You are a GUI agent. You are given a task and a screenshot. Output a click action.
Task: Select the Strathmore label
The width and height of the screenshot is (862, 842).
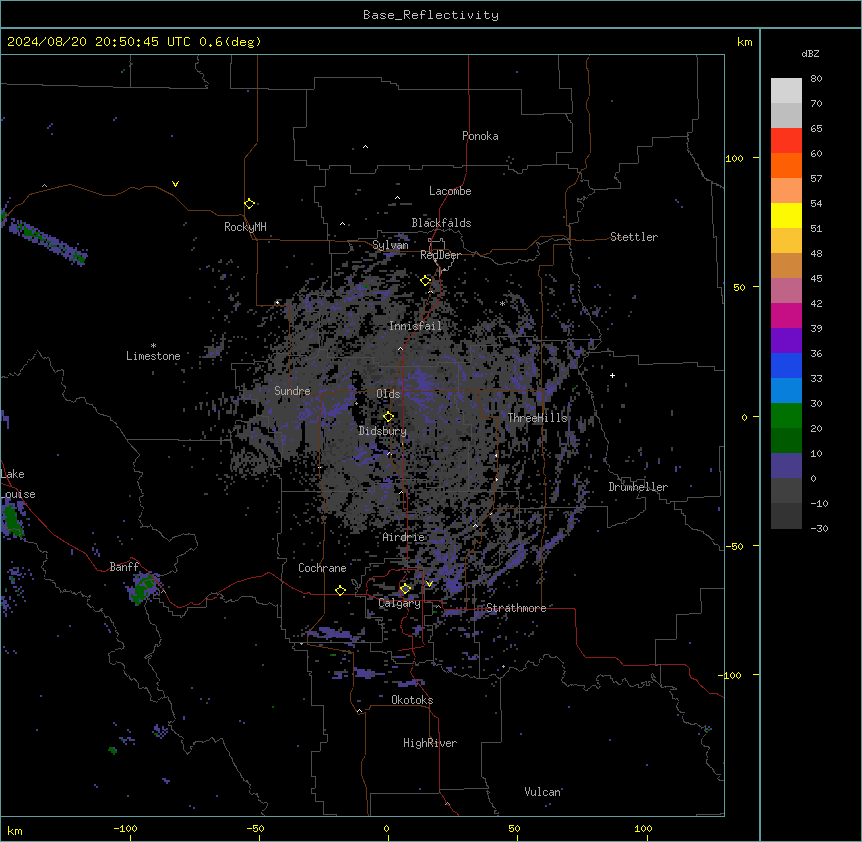click(x=516, y=608)
